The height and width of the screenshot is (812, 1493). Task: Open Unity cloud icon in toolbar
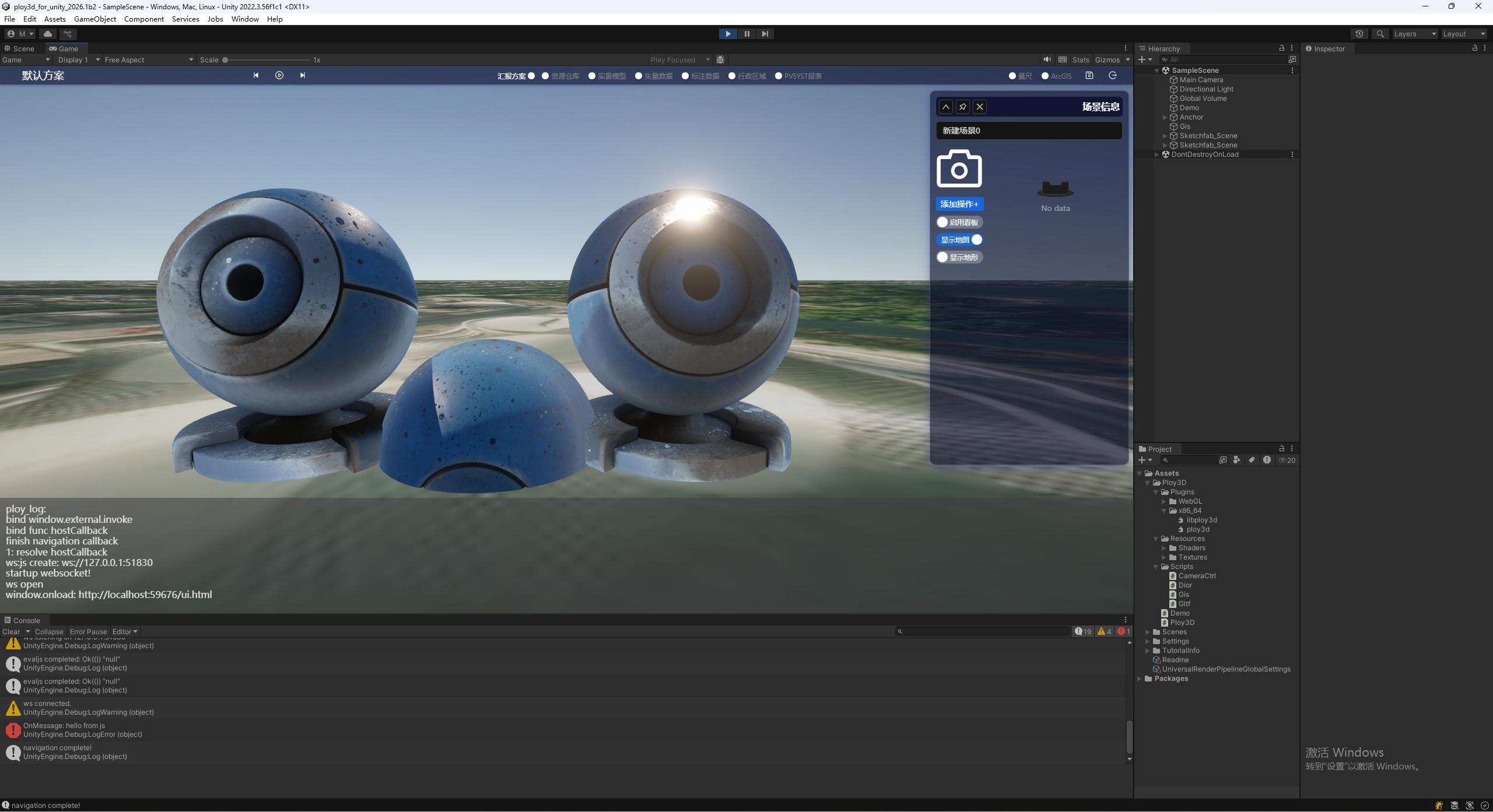point(48,34)
